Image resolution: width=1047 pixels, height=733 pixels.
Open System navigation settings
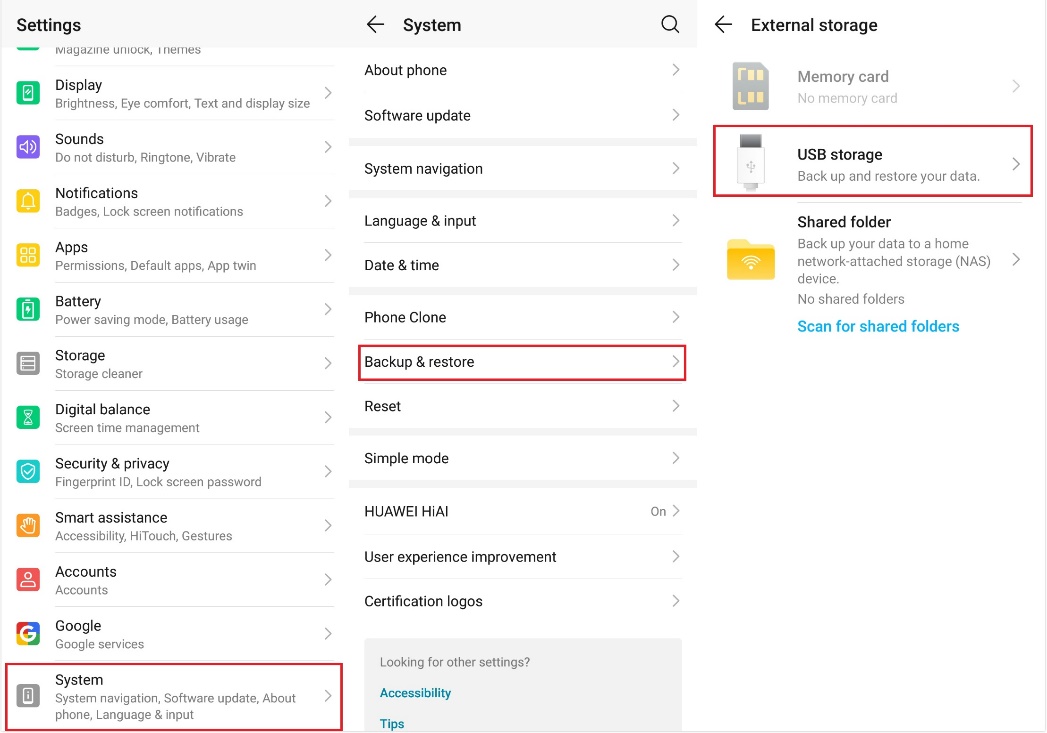(x=522, y=169)
